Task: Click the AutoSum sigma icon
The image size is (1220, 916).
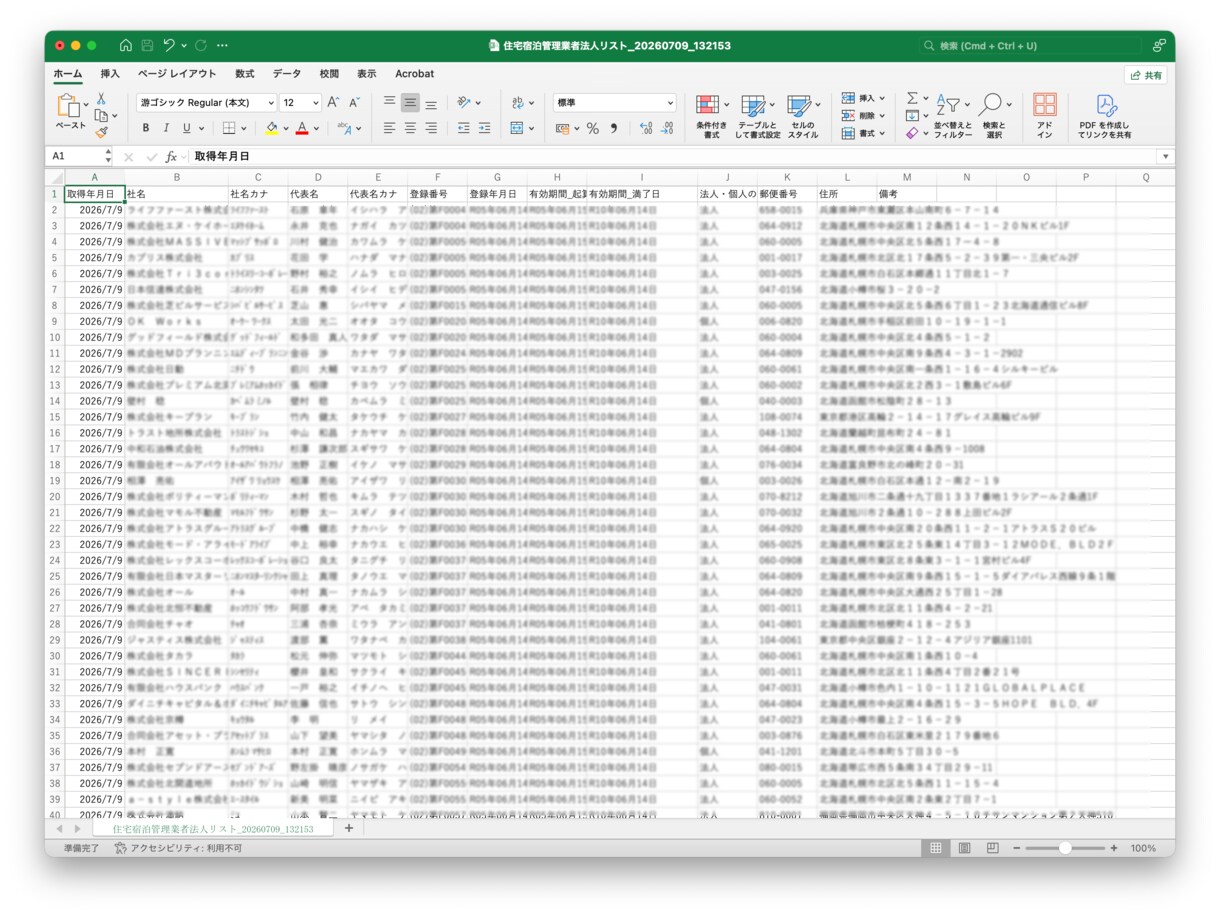Action: click(x=911, y=98)
